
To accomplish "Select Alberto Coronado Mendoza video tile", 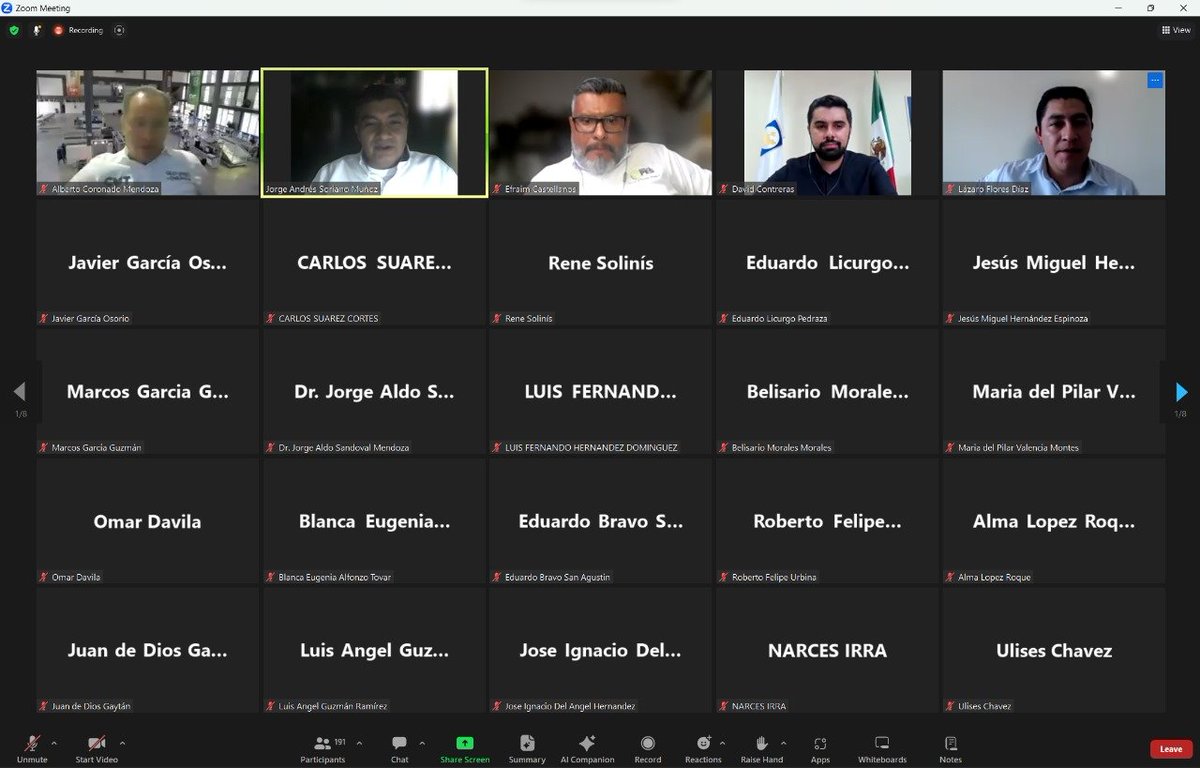I will [147, 132].
